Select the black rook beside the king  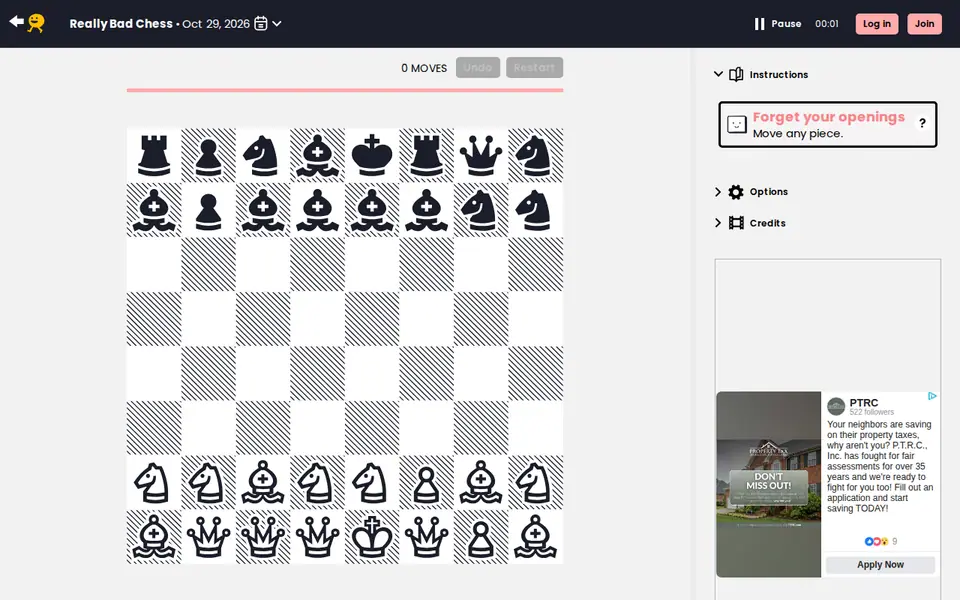[x=426, y=156]
